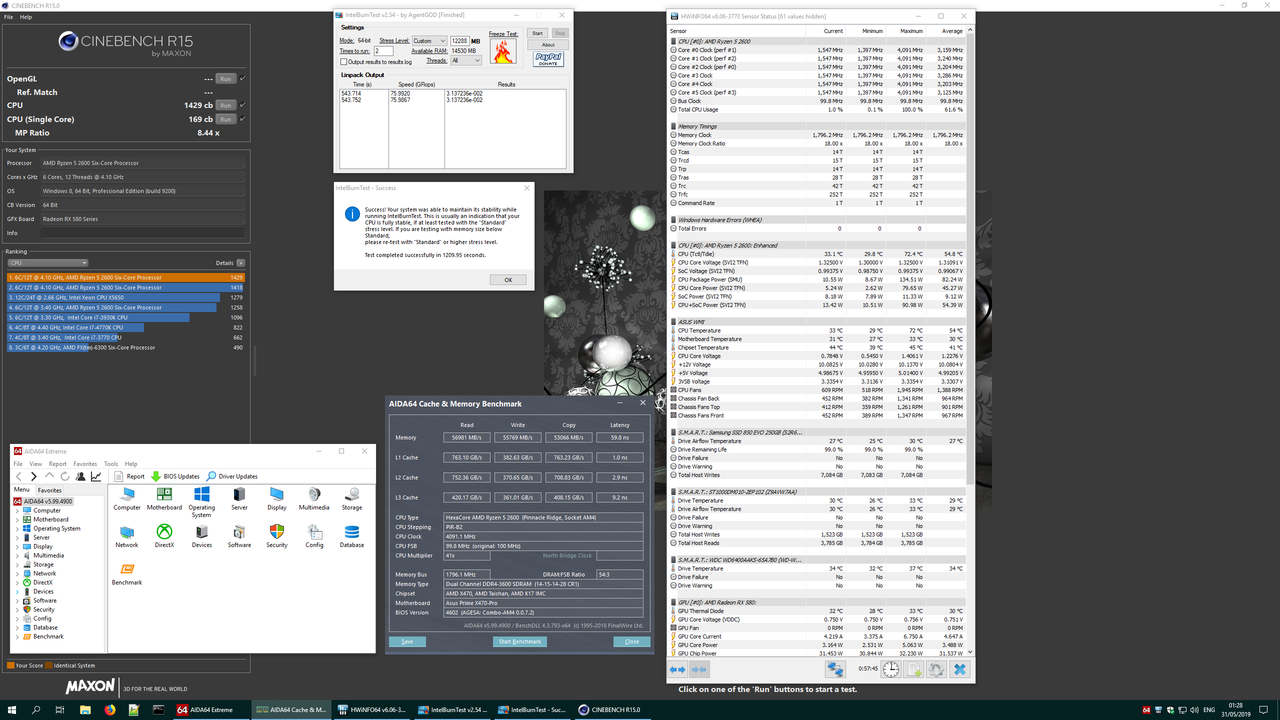Click HWiNFO expand columns arrows icon
This screenshot has width=1280, height=720.
[677, 669]
